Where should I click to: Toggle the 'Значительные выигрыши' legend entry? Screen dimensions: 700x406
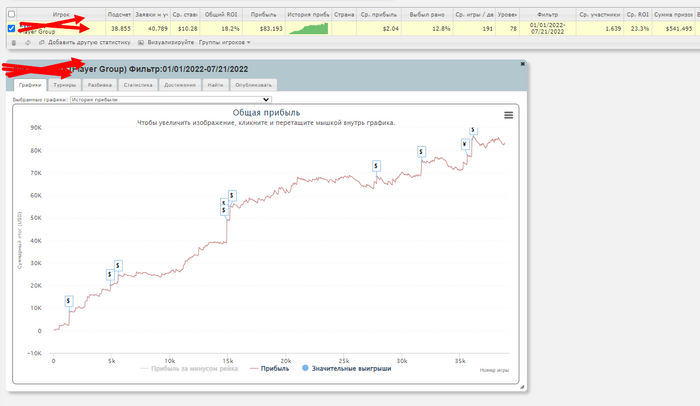[346, 368]
